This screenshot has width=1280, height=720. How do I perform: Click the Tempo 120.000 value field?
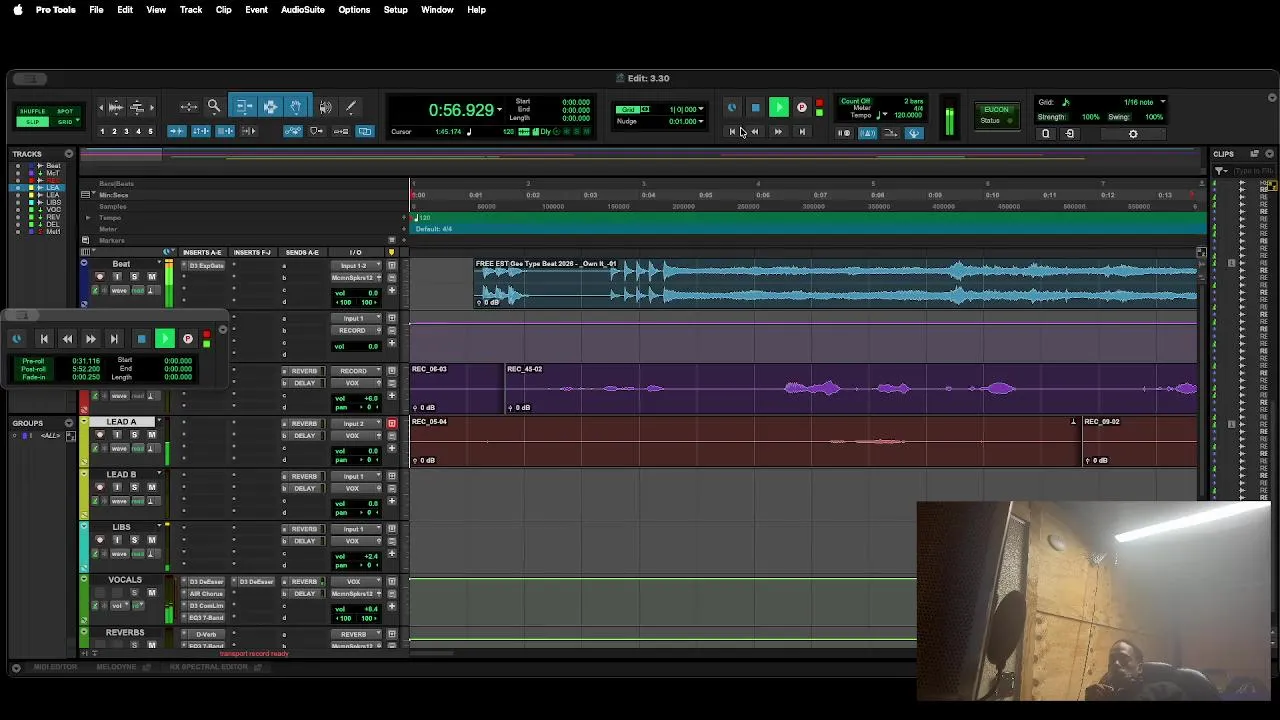pos(908,115)
